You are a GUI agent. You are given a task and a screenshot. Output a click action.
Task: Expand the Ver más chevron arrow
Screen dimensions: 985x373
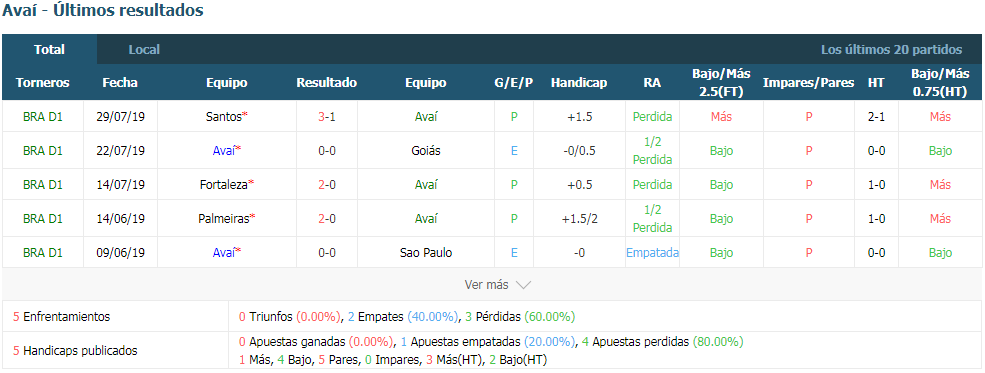click(523, 285)
